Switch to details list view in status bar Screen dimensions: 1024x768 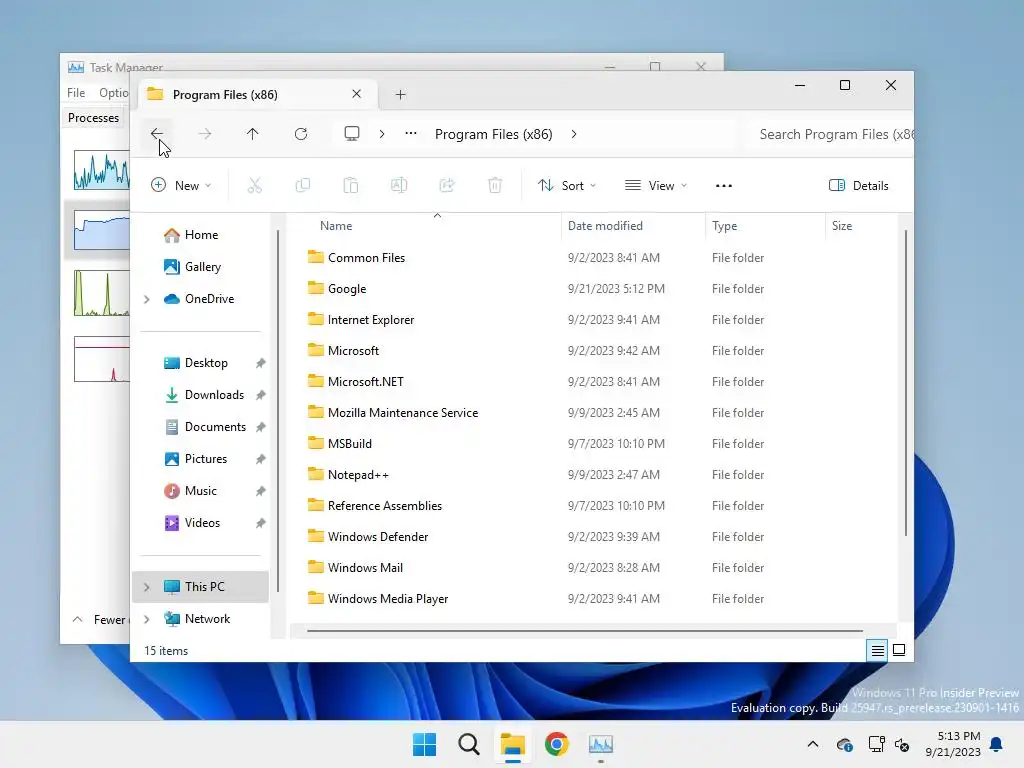point(877,650)
